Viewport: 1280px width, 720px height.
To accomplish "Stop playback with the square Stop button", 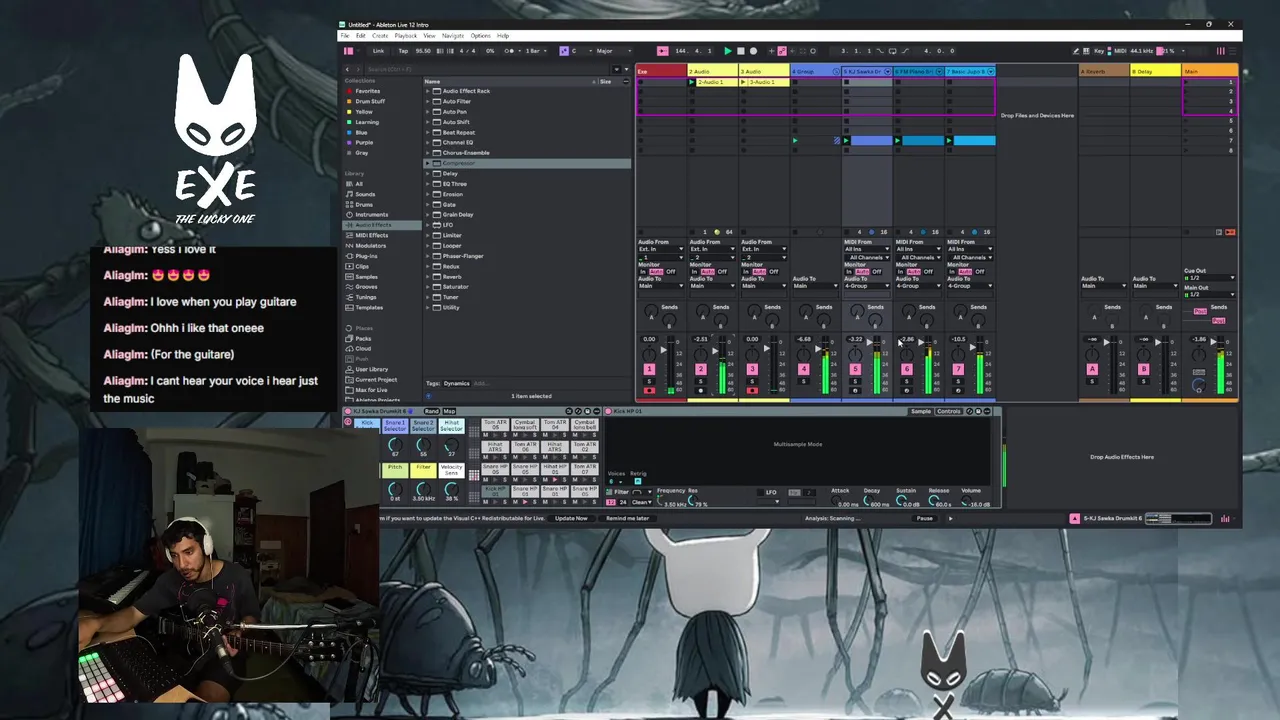I will (740, 51).
